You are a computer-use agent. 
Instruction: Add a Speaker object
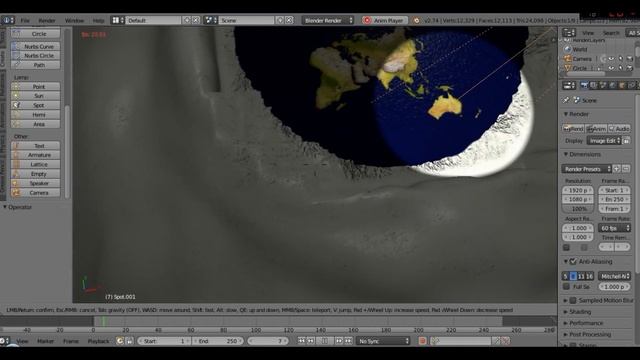tap(36, 183)
